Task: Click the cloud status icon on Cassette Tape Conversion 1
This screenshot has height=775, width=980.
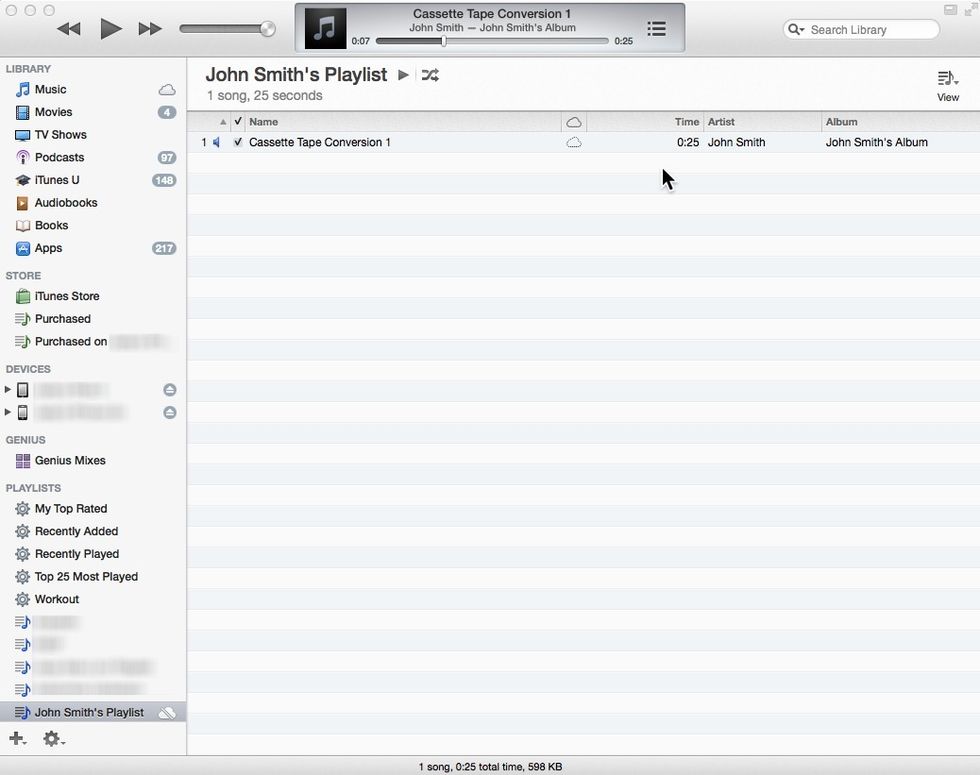Action: click(575, 142)
